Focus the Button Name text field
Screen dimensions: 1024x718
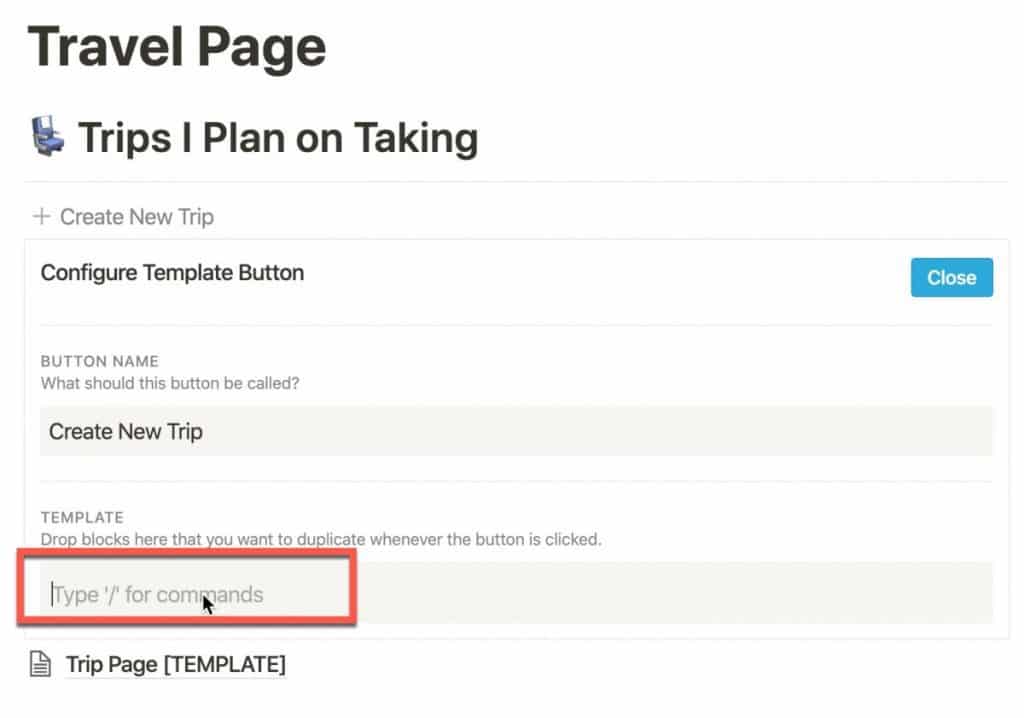click(x=516, y=431)
